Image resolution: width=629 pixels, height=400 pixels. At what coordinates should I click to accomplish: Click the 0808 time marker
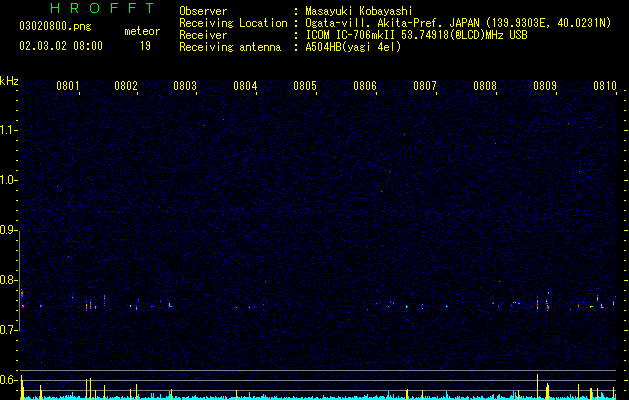coord(485,86)
